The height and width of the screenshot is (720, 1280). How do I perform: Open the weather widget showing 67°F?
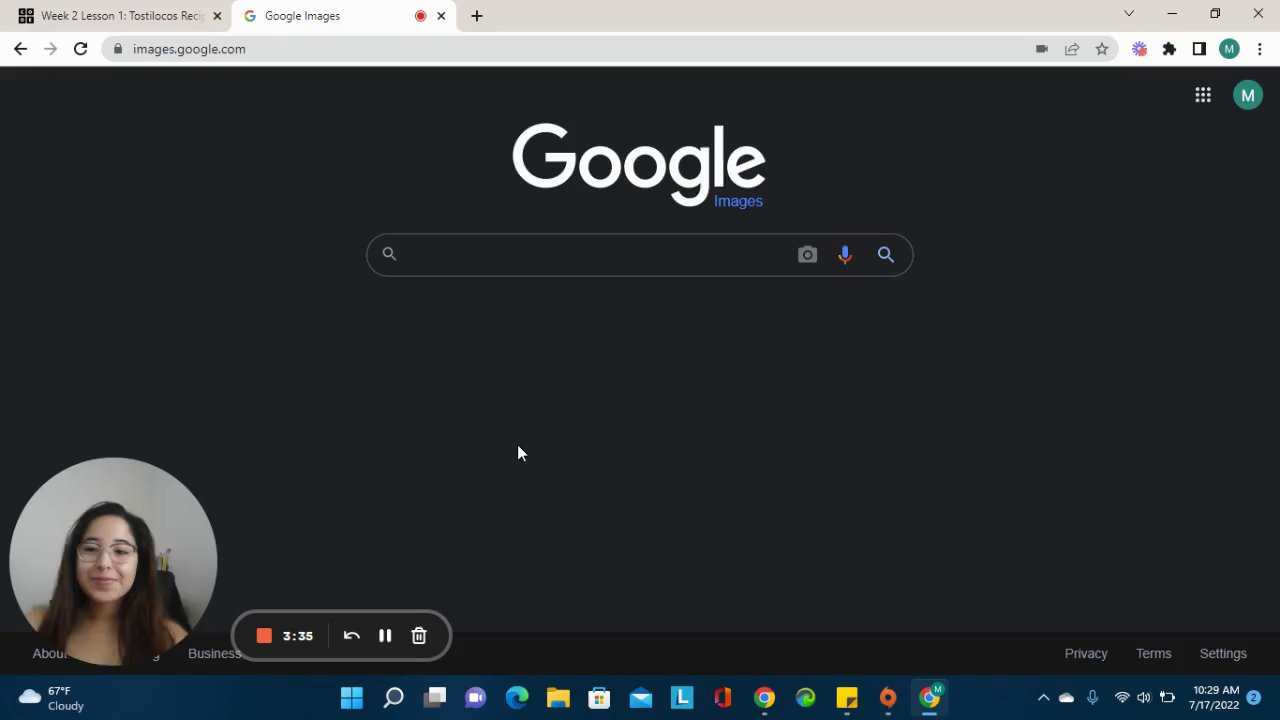tap(52, 698)
